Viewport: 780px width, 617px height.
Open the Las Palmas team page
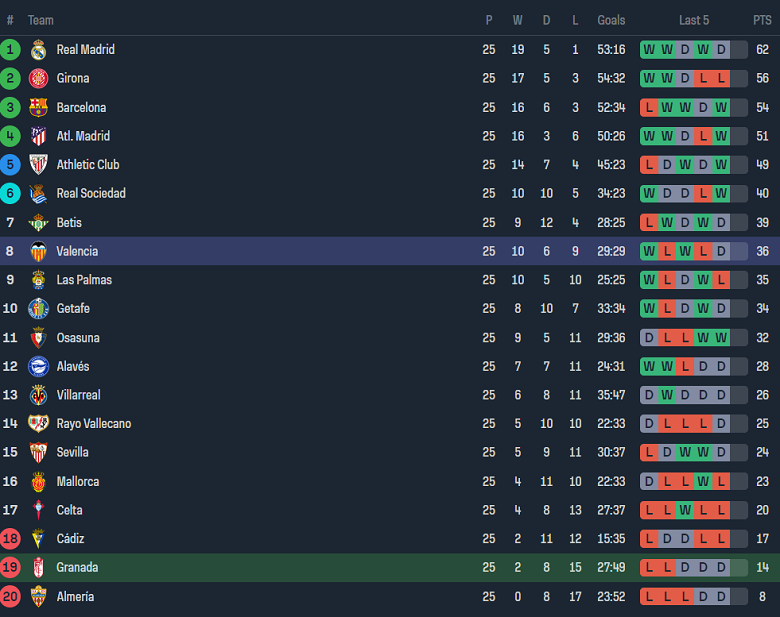[x=84, y=280]
